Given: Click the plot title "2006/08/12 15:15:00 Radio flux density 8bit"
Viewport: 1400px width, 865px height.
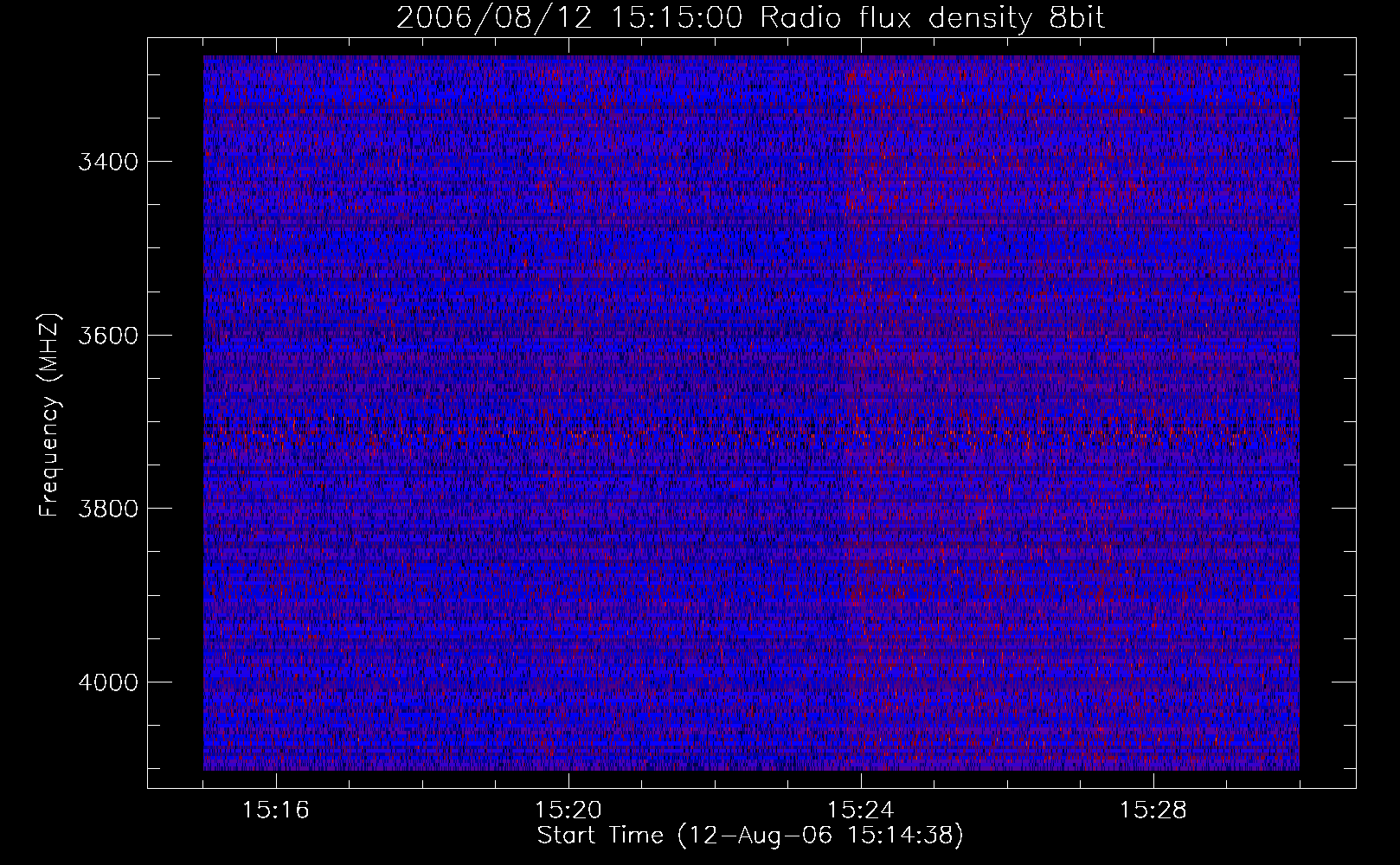Looking at the screenshot, I should pos(750,18).
